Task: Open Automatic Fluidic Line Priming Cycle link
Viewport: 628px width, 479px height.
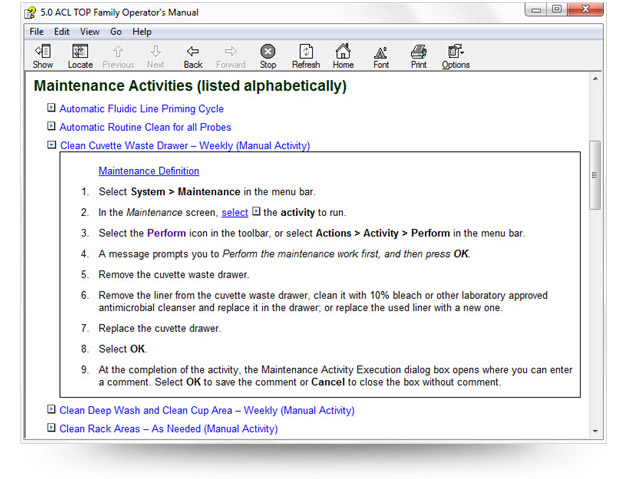Action: coord(141,109)
